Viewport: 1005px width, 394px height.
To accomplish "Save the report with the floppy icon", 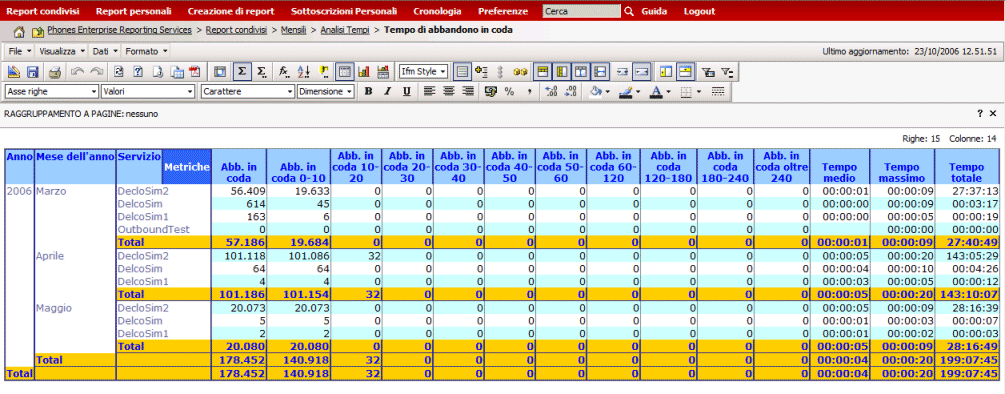I will [33, 72].
